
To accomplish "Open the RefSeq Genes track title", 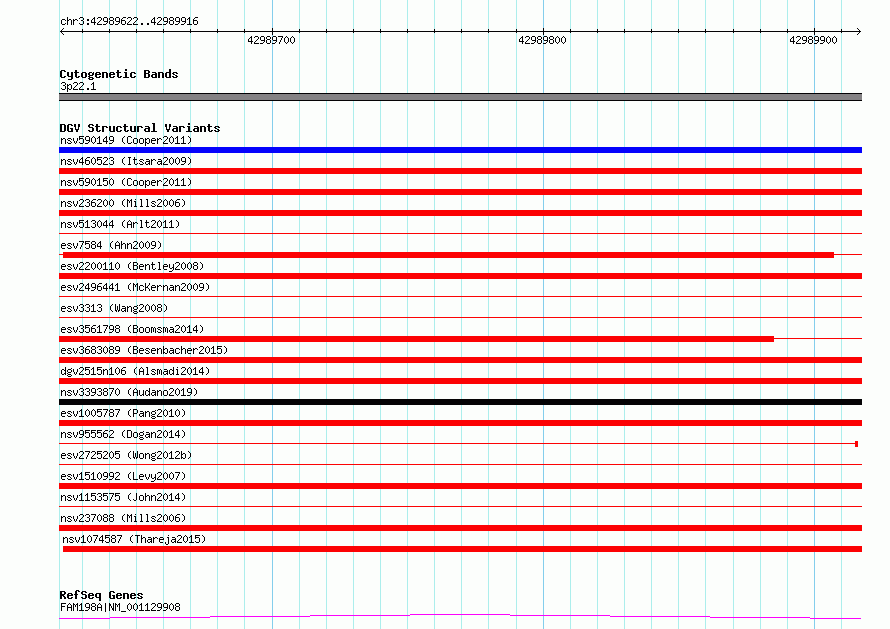I will [101, 595].
